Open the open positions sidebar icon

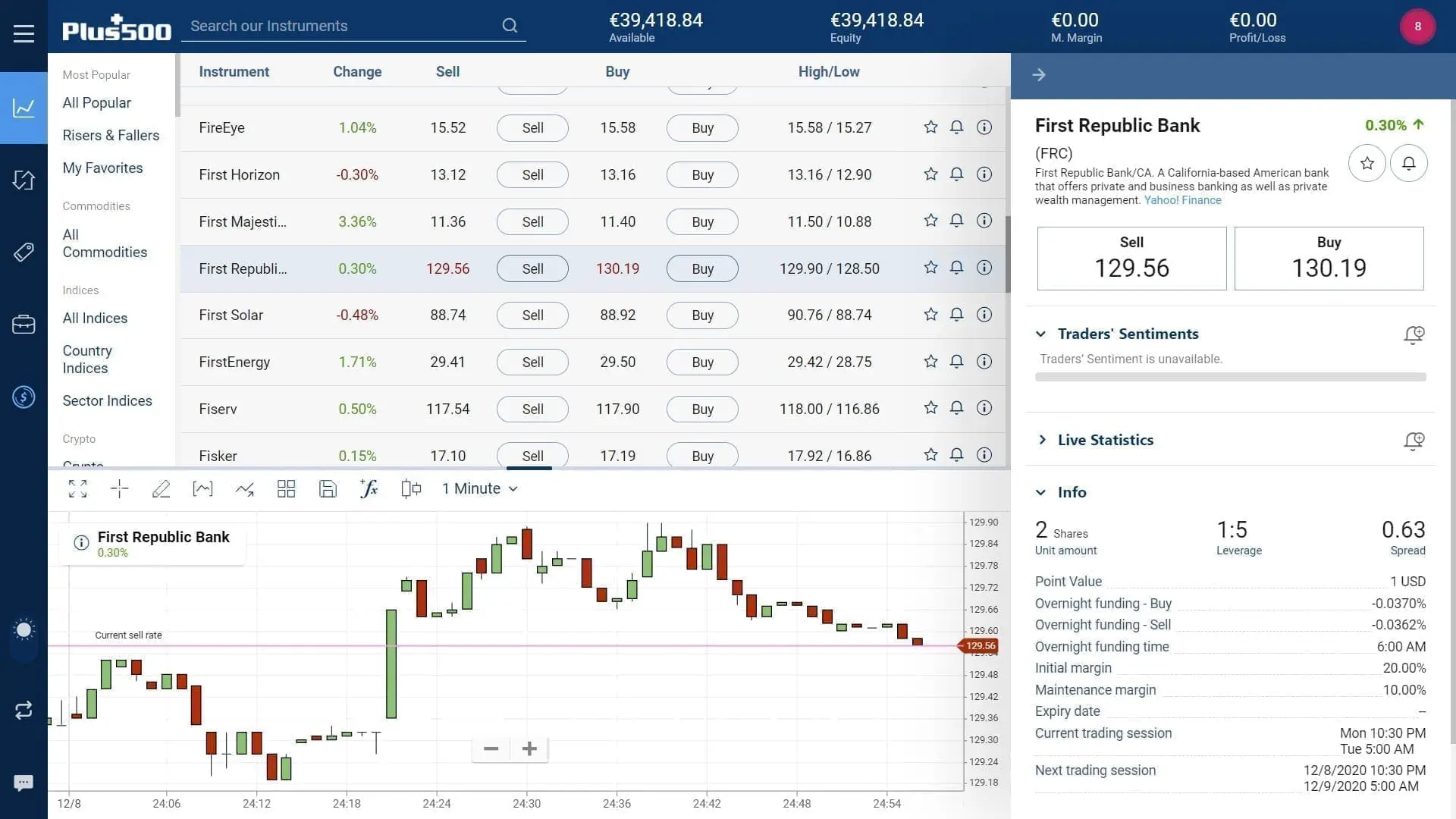[x=24, y=180]
